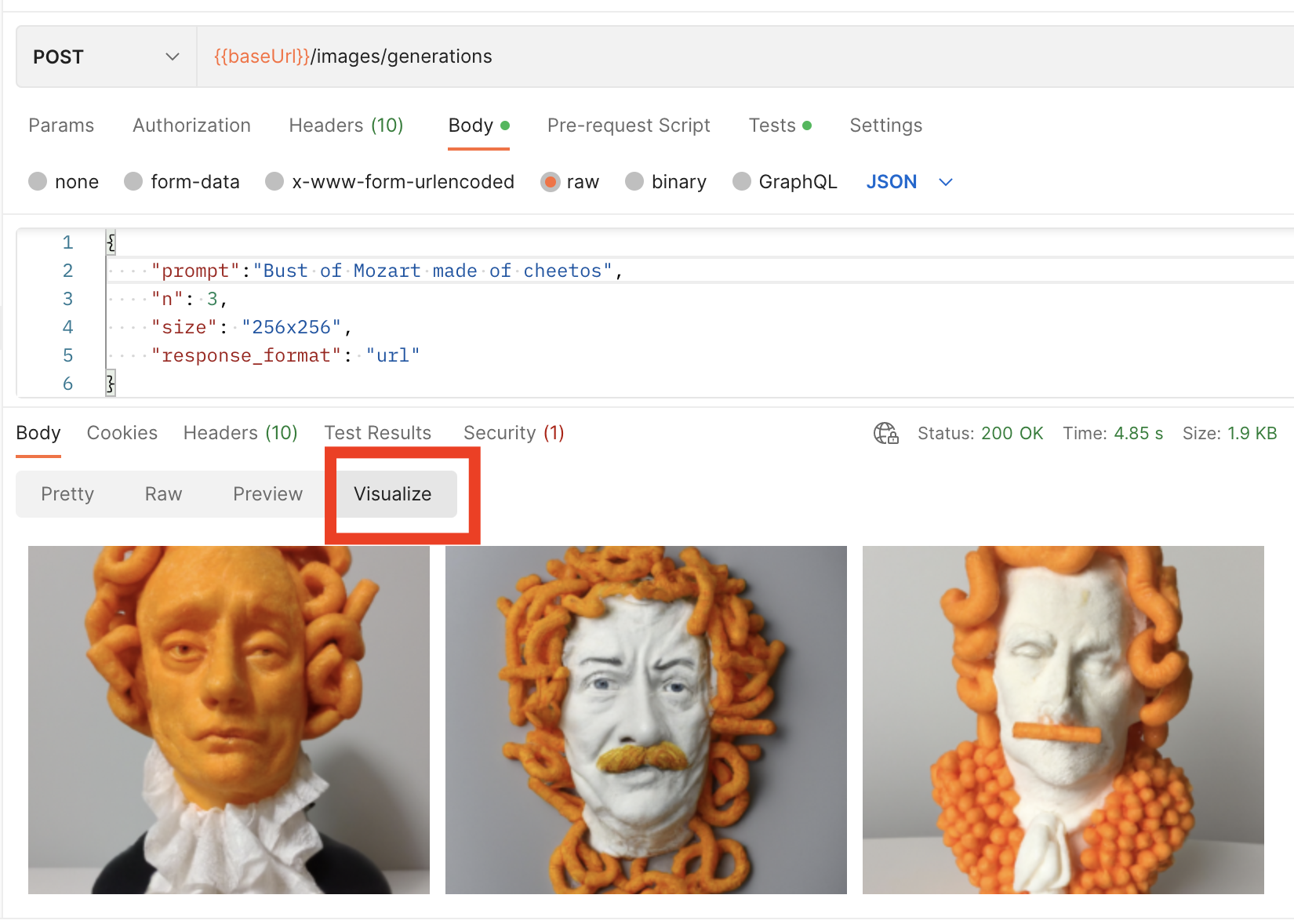Open response Test Results tab
1294x924 pixels.
coord(377,433)
